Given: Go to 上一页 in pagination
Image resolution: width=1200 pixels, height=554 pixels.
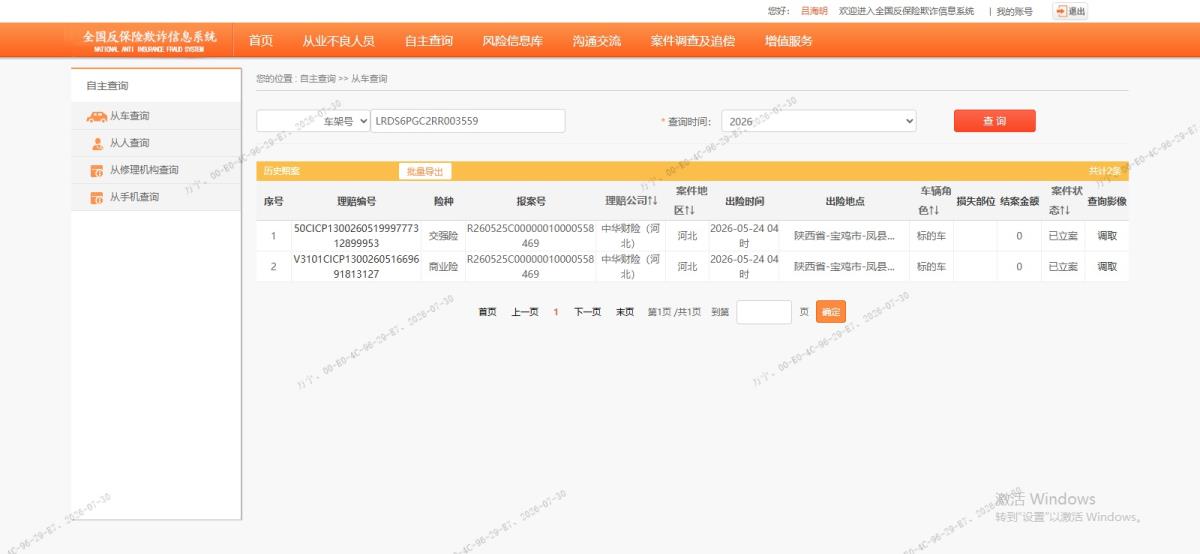Looking at the screenshot, I should (x=525, y=312).
